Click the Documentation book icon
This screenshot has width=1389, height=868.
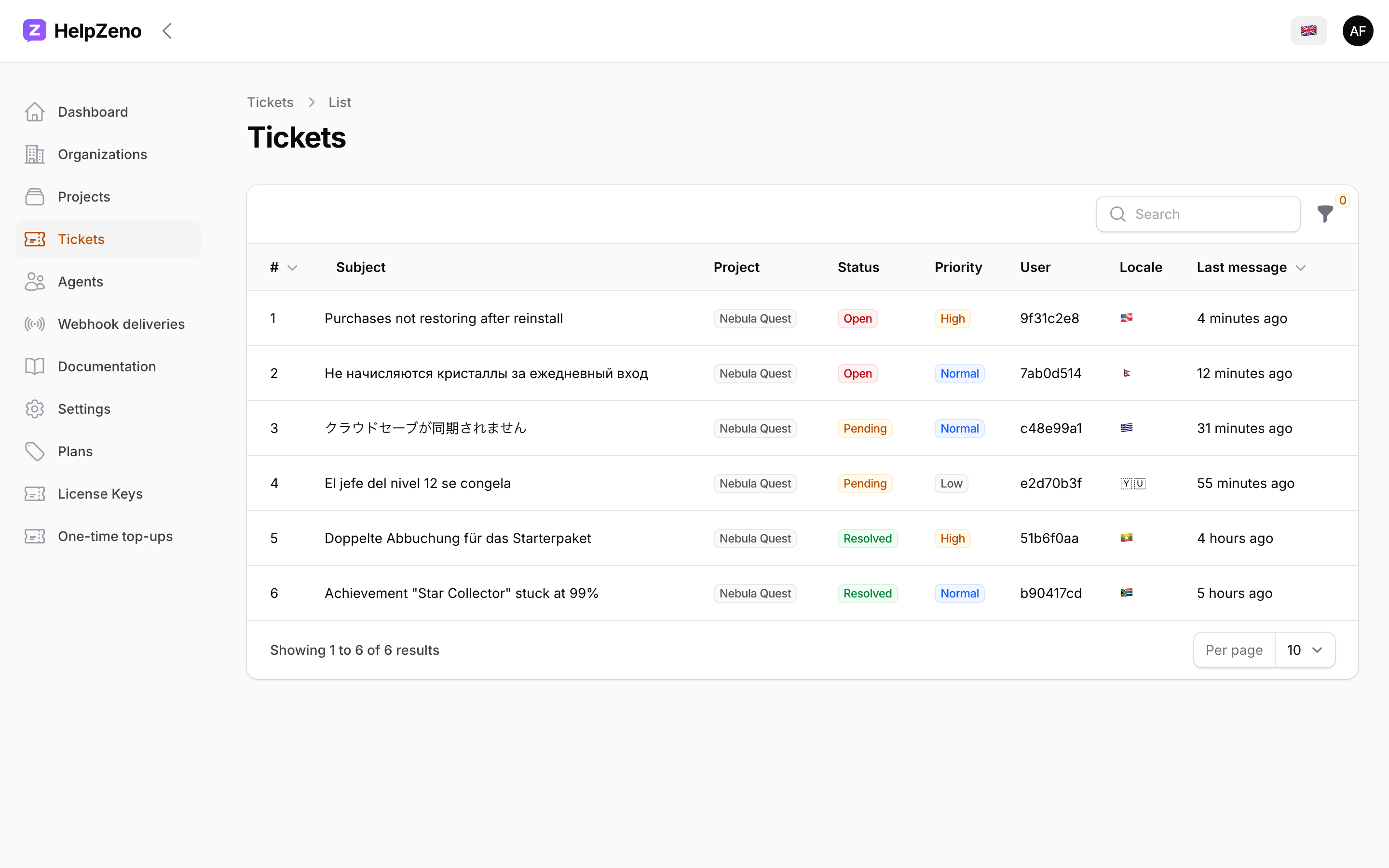(34, 367)
